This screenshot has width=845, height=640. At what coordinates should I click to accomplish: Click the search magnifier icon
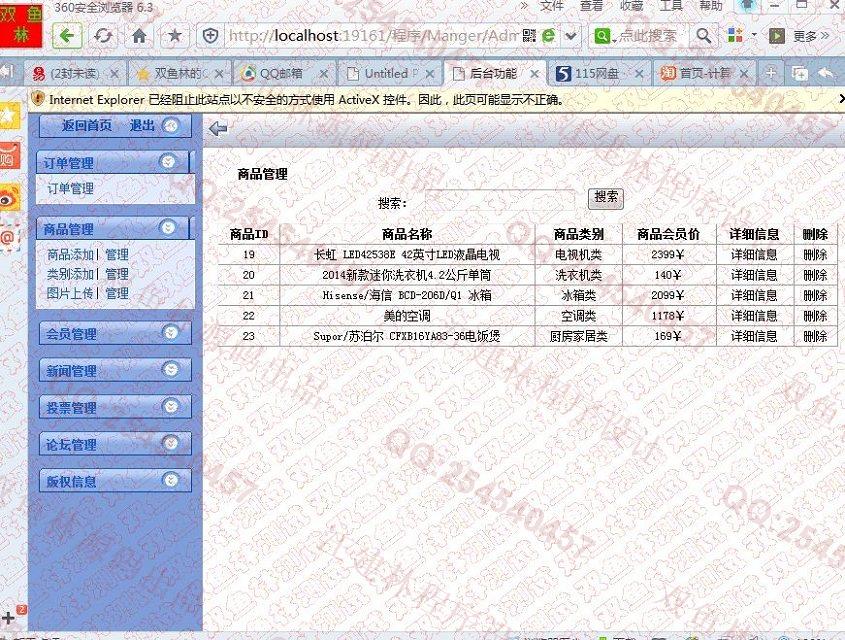pos(704,36)
